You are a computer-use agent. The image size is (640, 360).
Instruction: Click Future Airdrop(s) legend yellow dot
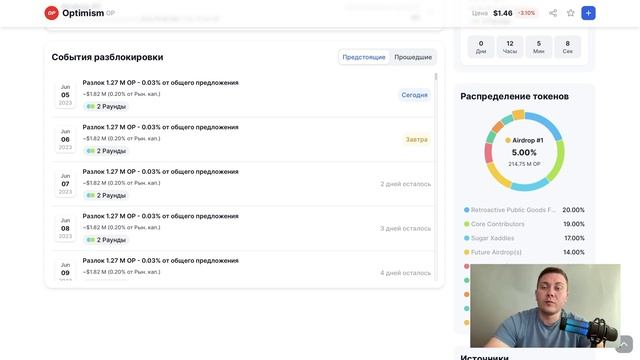point(467,252)
